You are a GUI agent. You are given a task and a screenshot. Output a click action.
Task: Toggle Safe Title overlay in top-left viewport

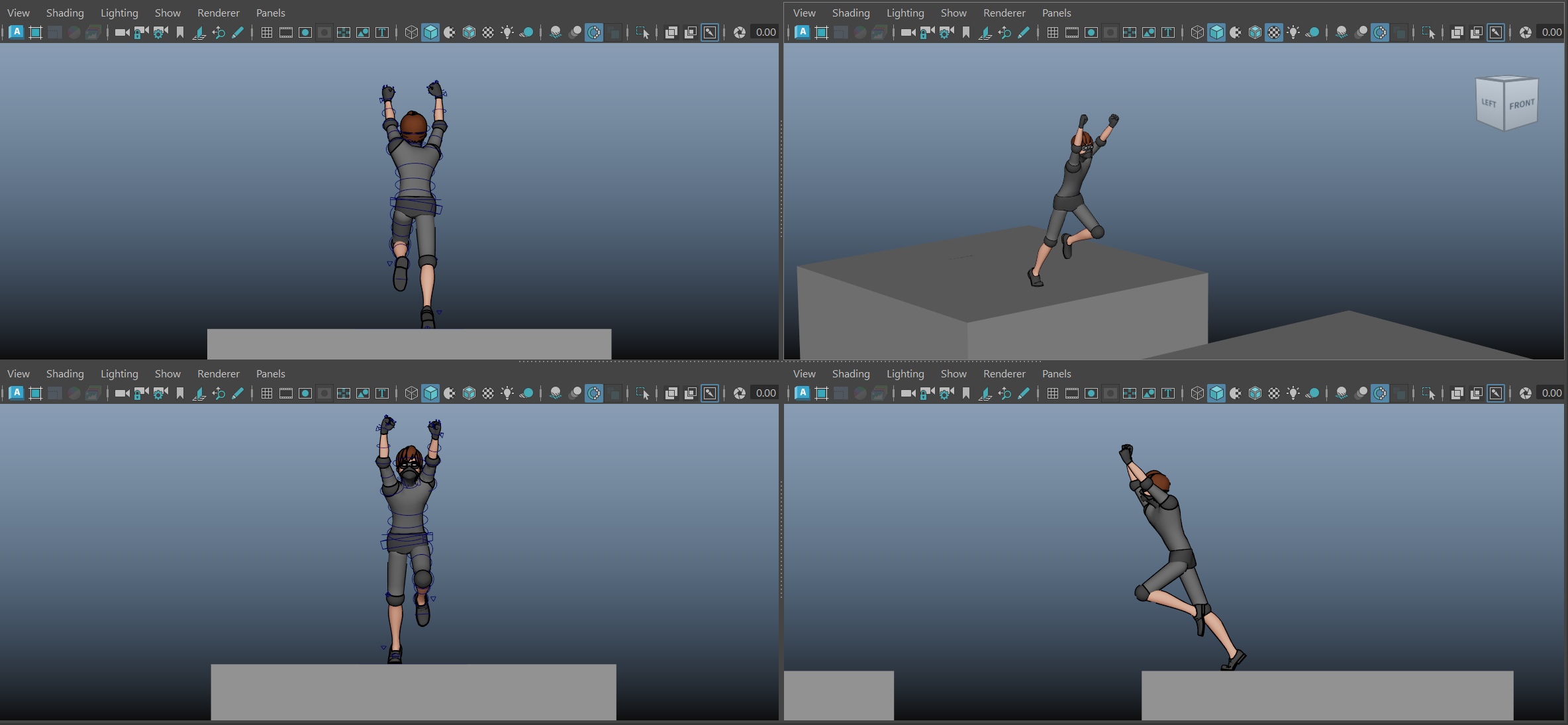pyautogui.click(x=382, y=32)
